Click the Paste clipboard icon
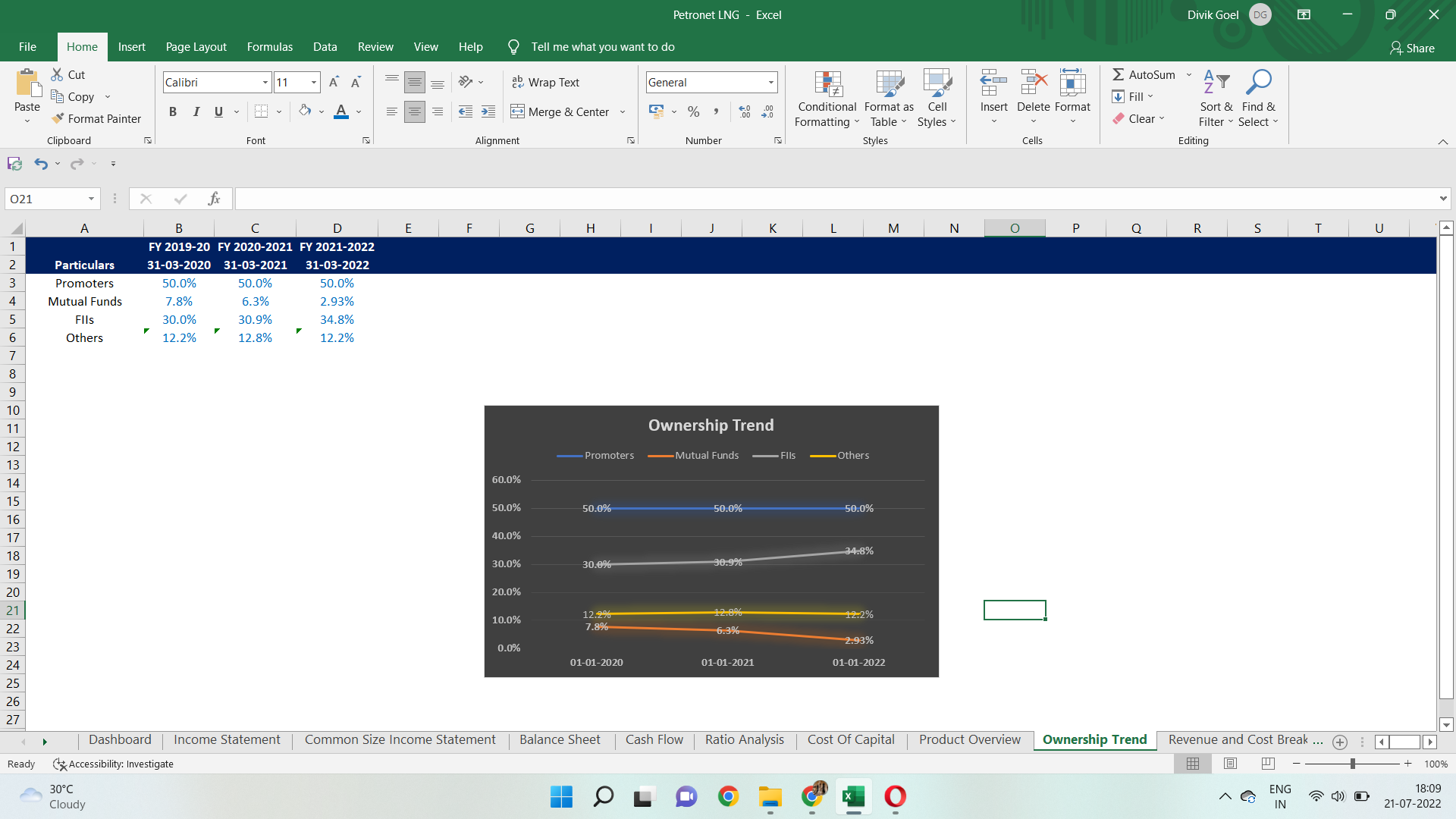This screenshot has height=819, width=1456. [x=27, y=83]
